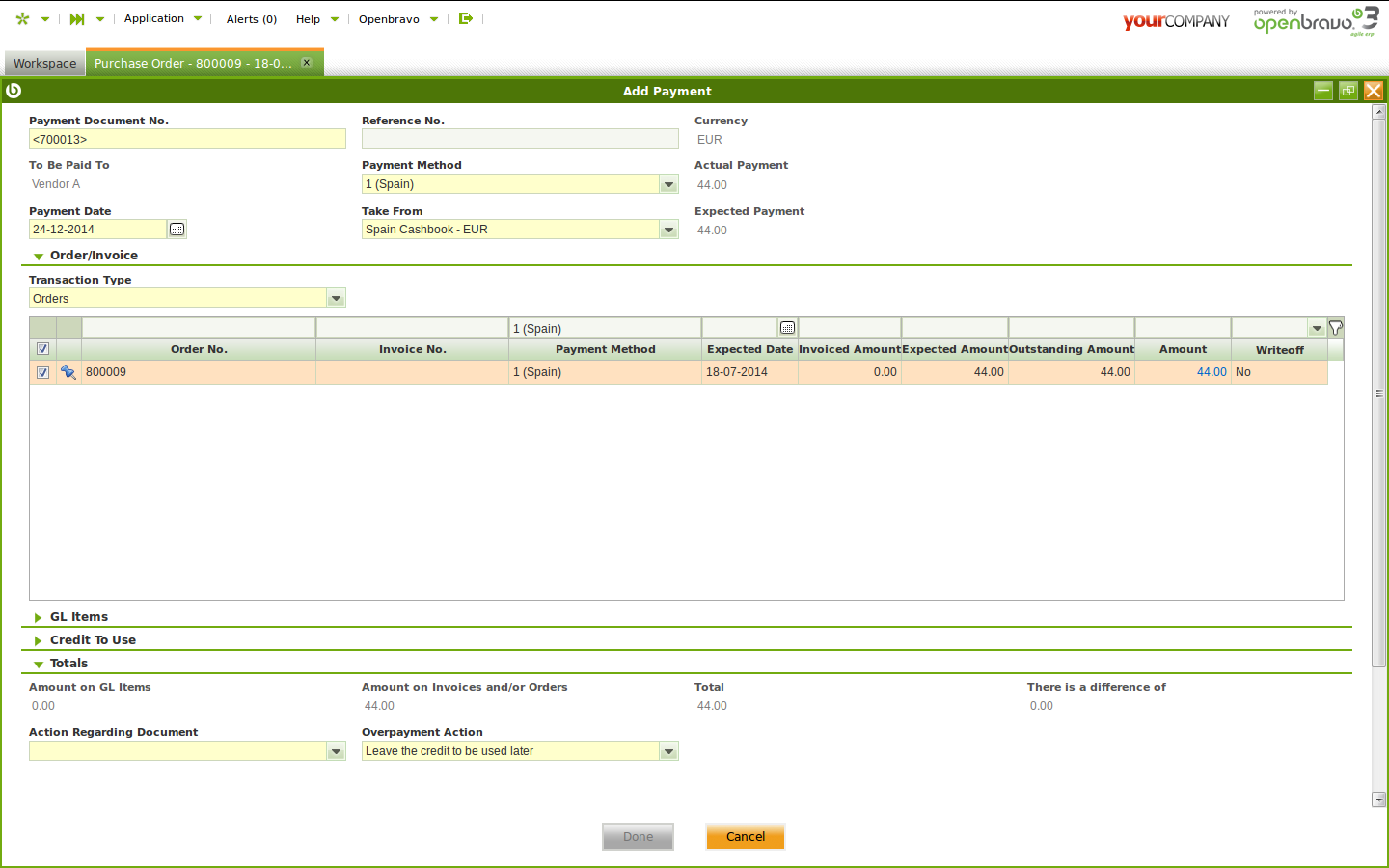Open the Overpayment Action dropdown

pos(668,751)
